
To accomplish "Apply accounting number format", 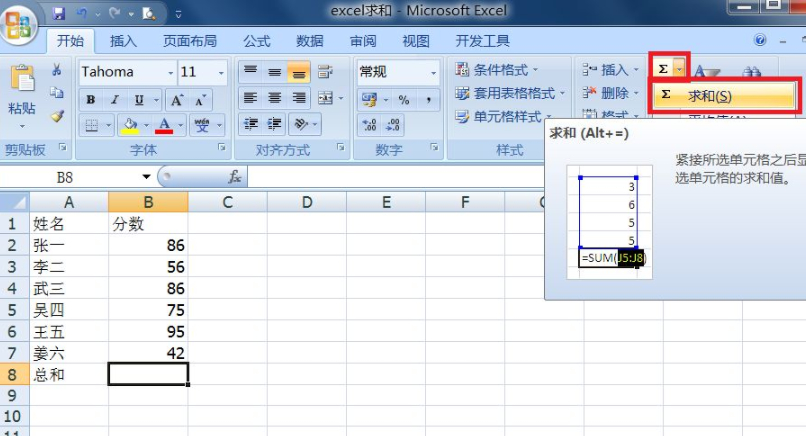I will pos(369,100).
